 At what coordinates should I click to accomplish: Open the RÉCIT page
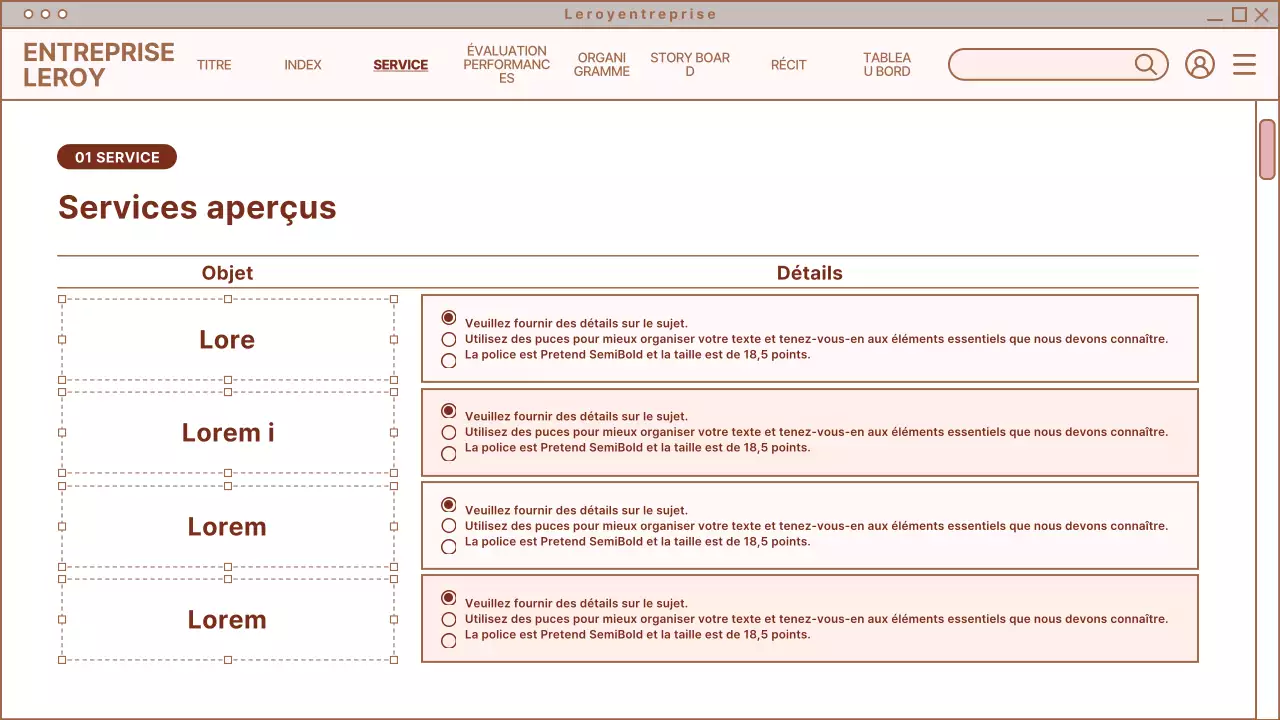[x=789, y=64]
